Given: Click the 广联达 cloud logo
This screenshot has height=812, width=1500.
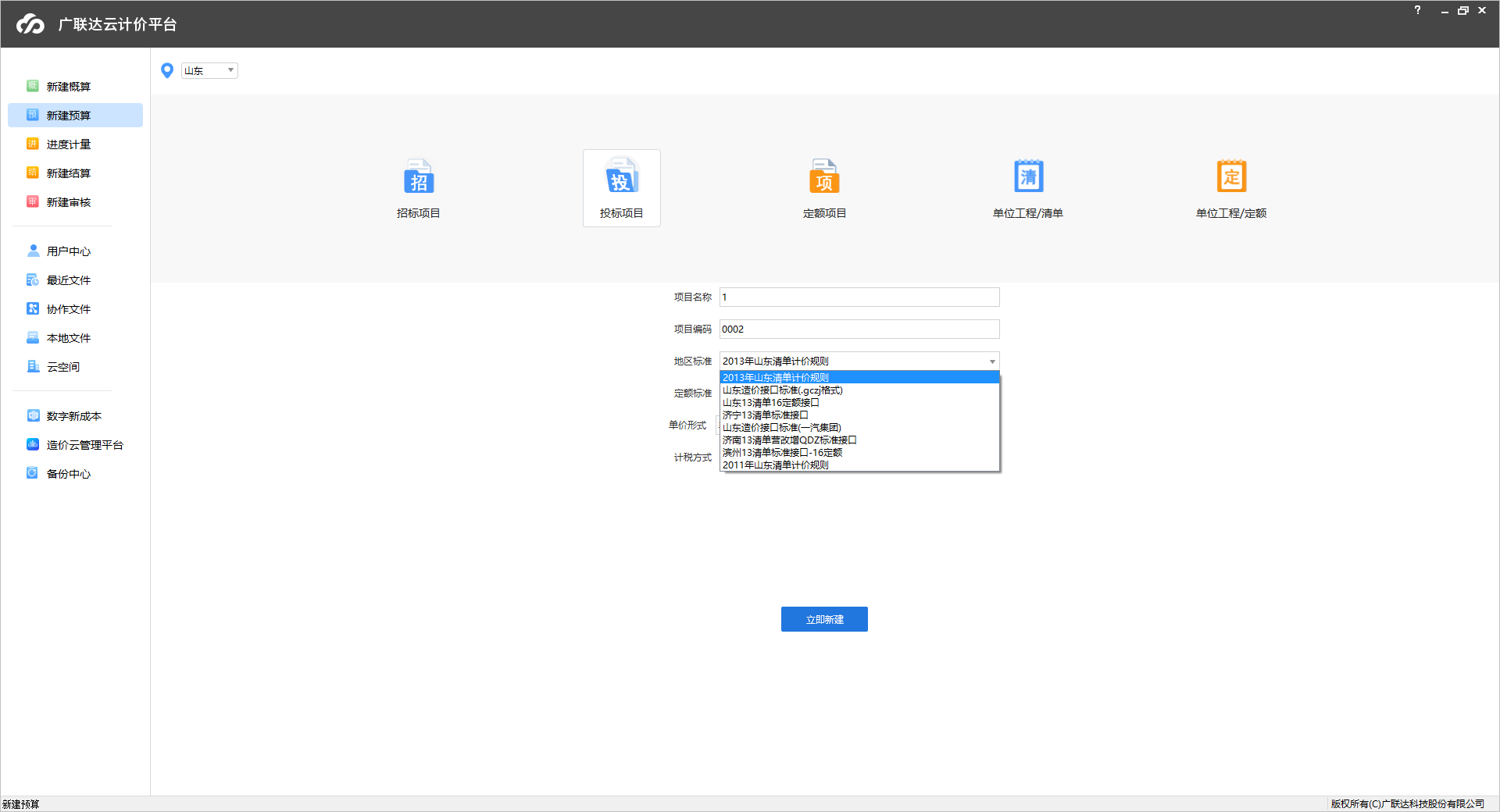Looking at the screenshot, I should (x=30, y=24).
